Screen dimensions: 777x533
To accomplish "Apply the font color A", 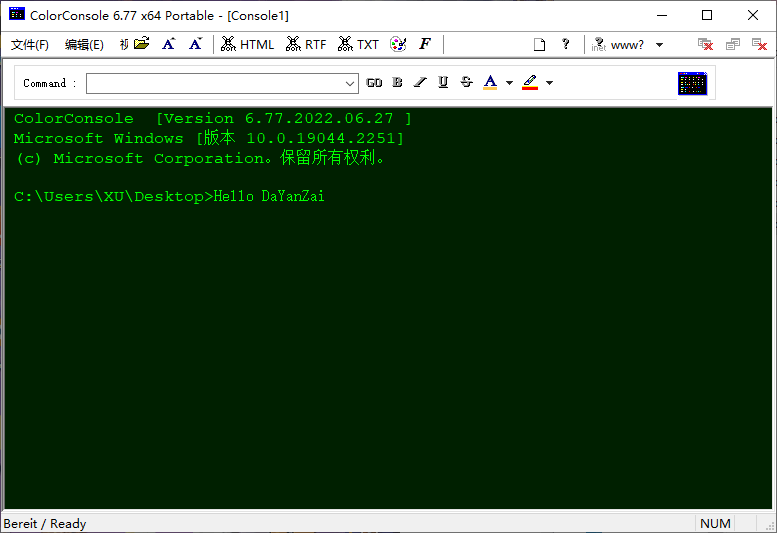I will coord(490,82).
